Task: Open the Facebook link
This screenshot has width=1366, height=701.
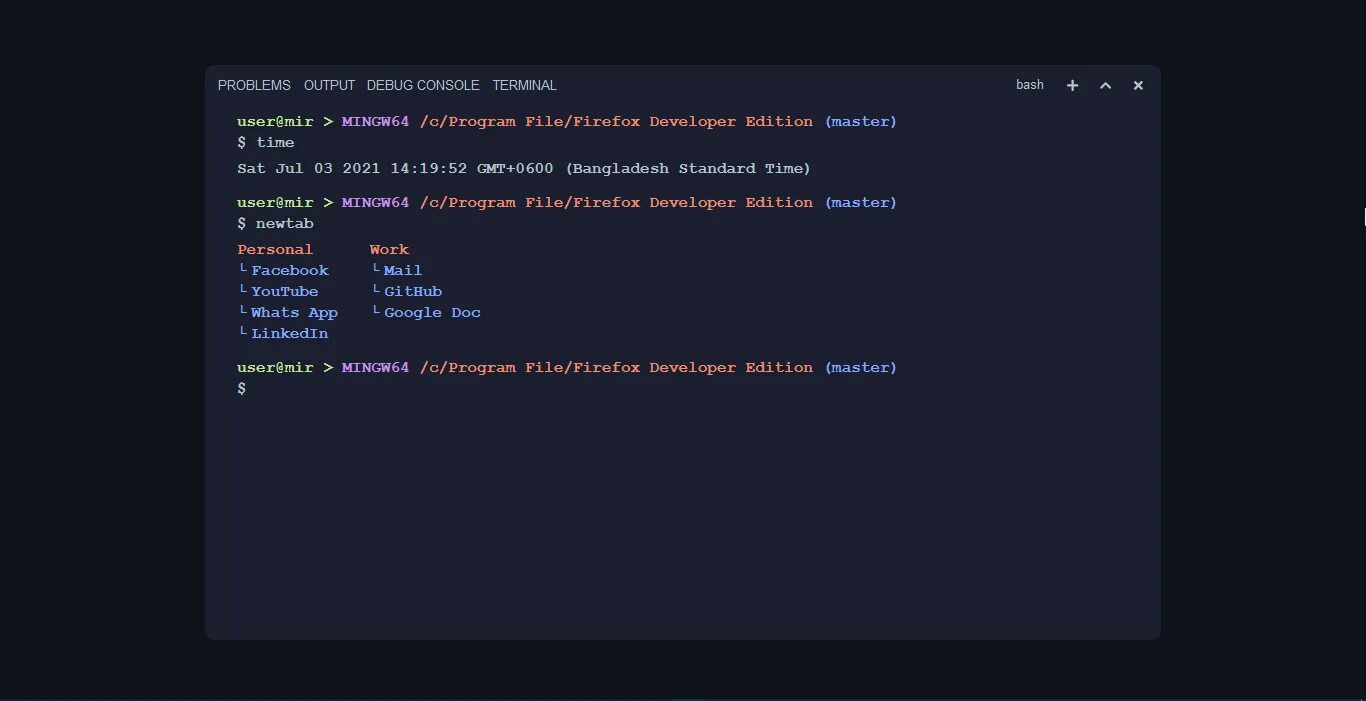Action: pos(290,270)
